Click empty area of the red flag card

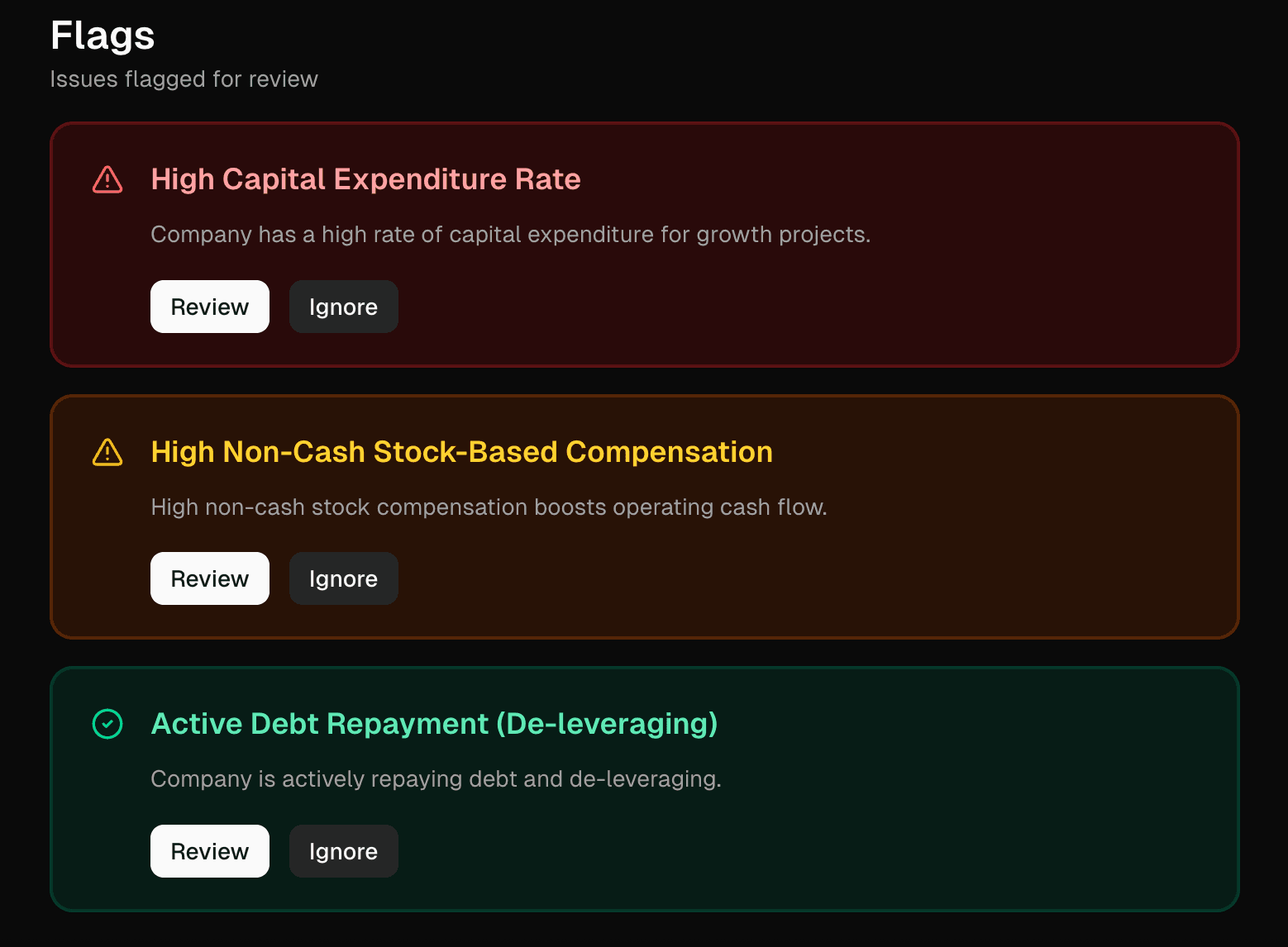point(827,306)
